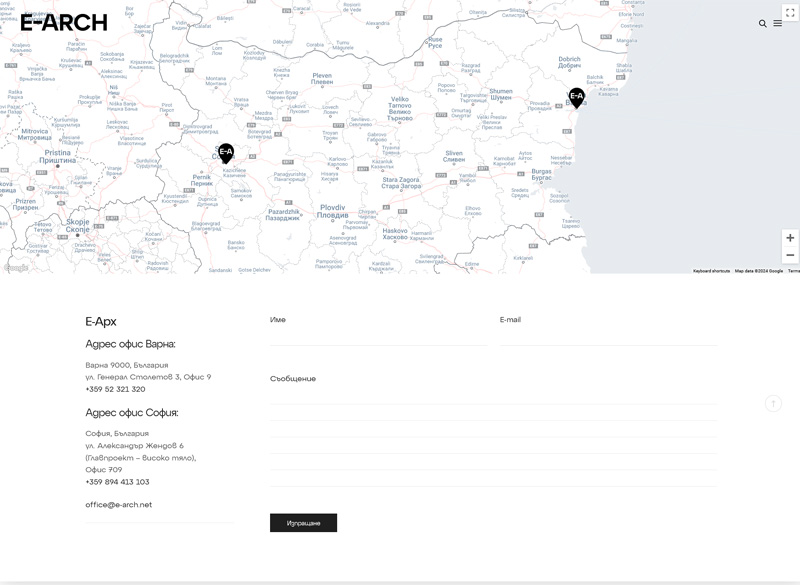Viewport: 800px width, 585px height.
Task: Focus the E-mail input field
Action: point(609,338)
